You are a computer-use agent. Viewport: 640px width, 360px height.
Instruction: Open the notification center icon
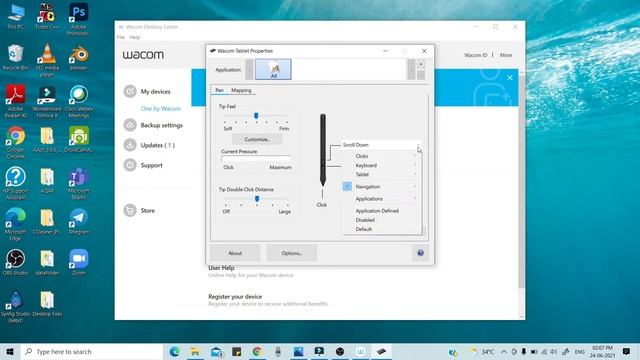point(626,351)
